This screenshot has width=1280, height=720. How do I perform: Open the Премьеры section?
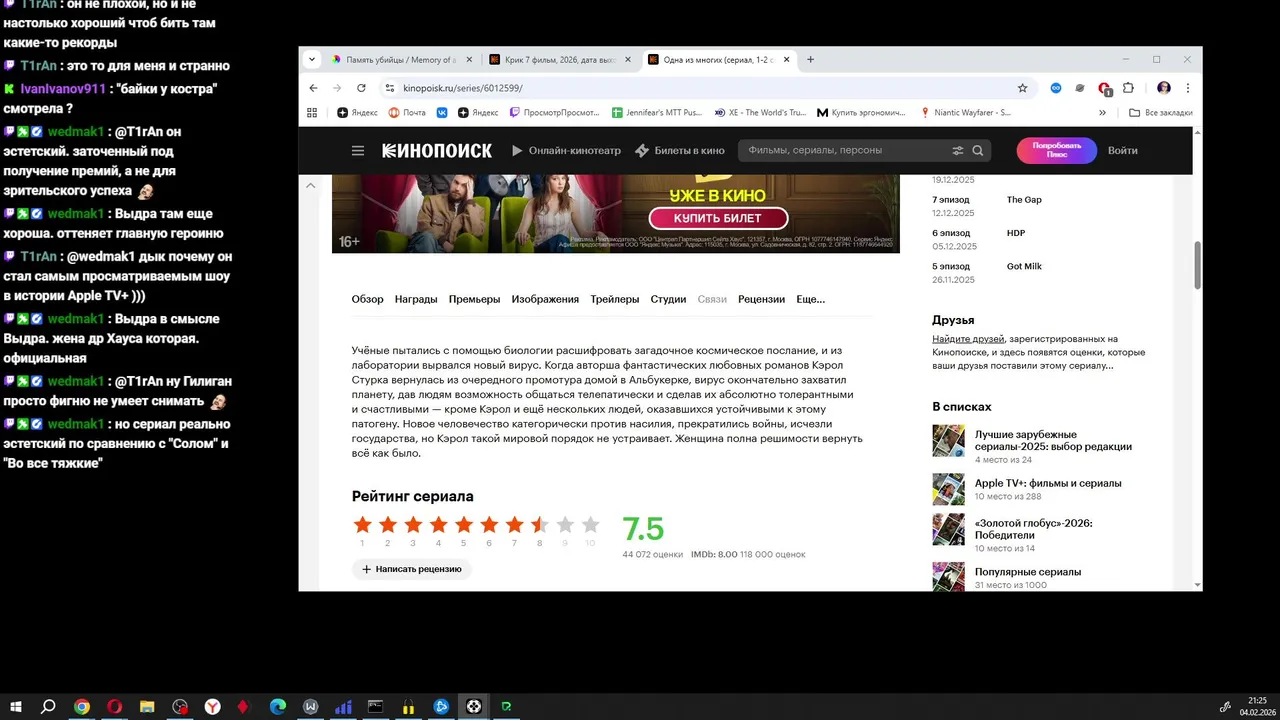[x=474, y=299]
